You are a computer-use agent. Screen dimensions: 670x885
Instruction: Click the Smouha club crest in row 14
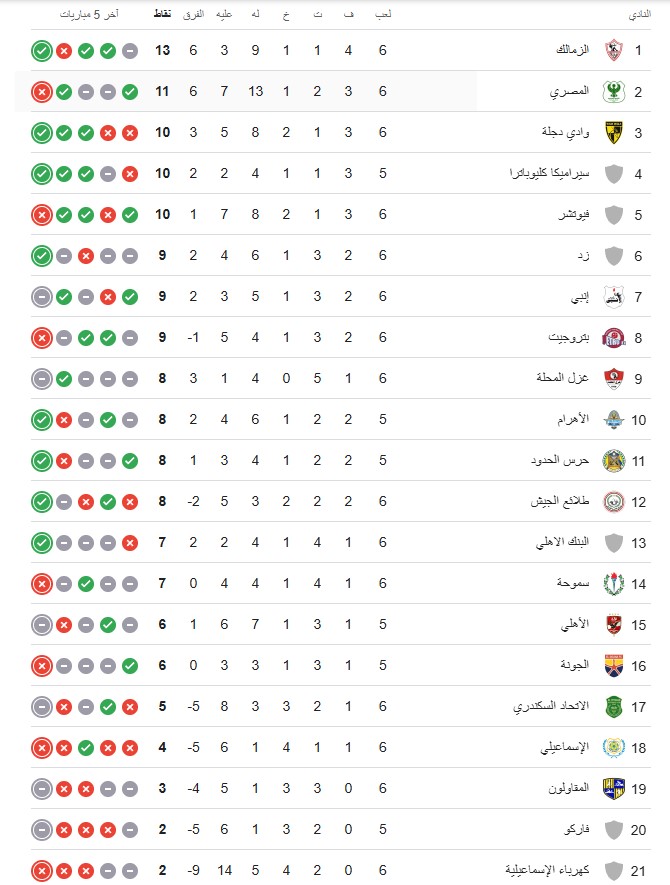614,584
